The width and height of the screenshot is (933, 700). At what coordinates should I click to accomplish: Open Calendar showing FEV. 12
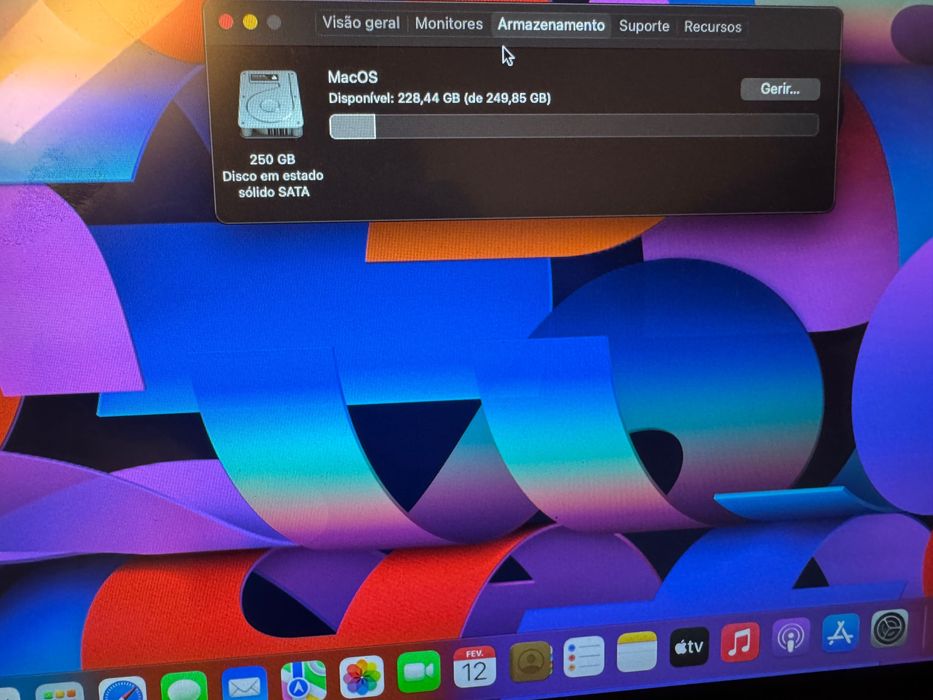(474, 667)
